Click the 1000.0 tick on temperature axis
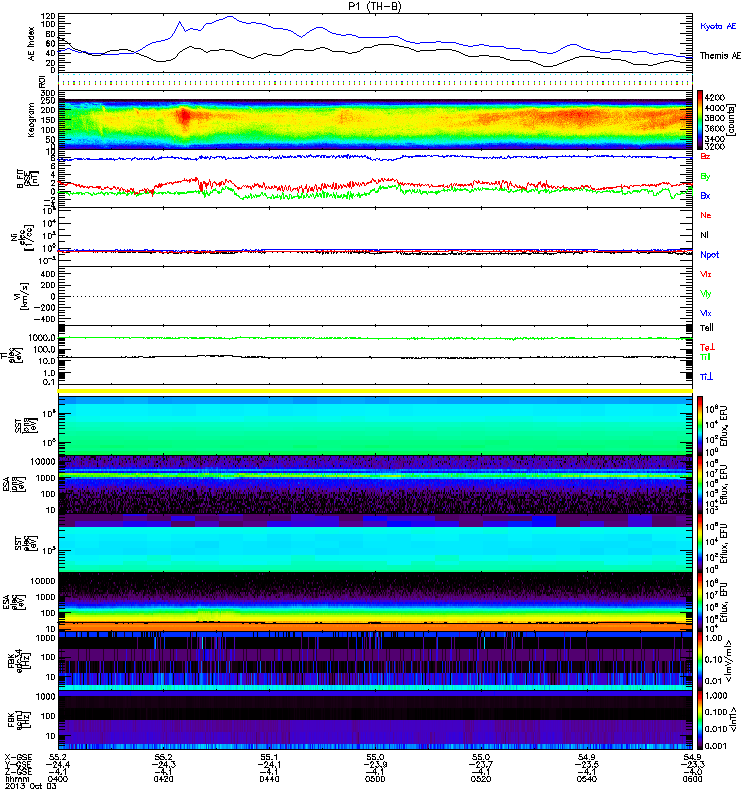This screenshot has height=800, width=750. point(42,338)
